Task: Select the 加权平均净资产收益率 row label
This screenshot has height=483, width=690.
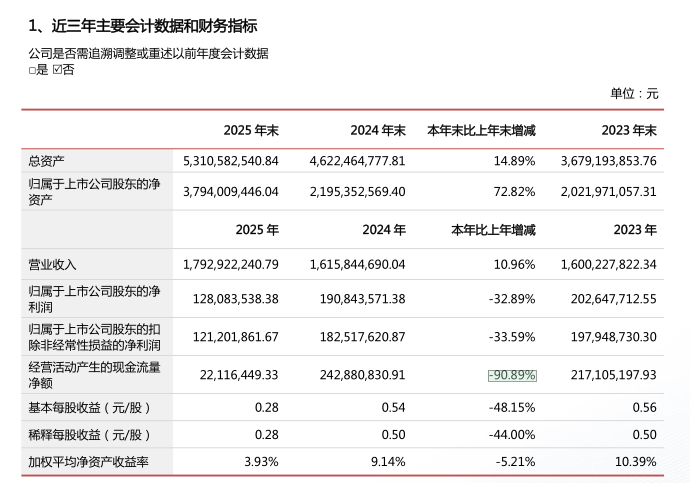Action: (88, 461)
